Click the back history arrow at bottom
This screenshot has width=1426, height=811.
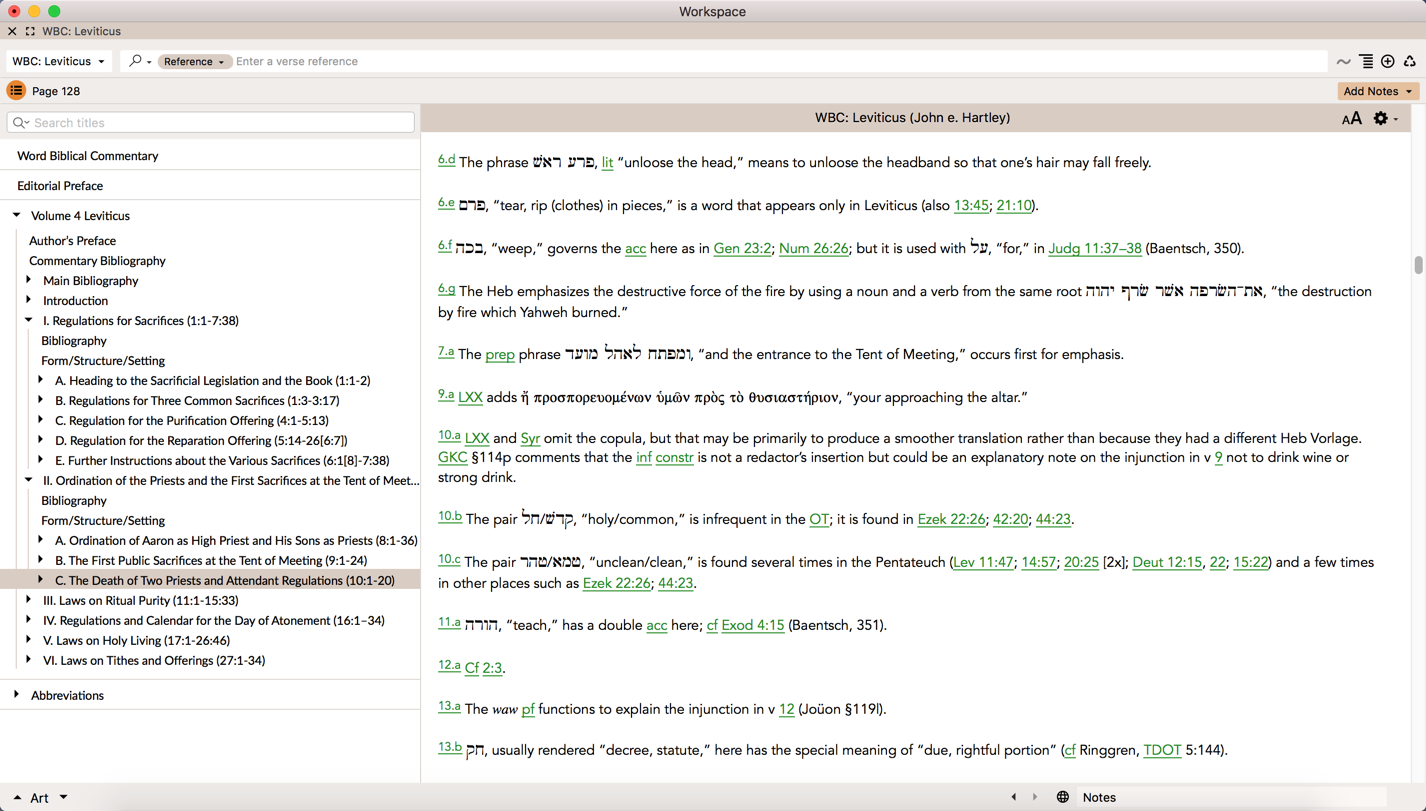click(1013, 797)
